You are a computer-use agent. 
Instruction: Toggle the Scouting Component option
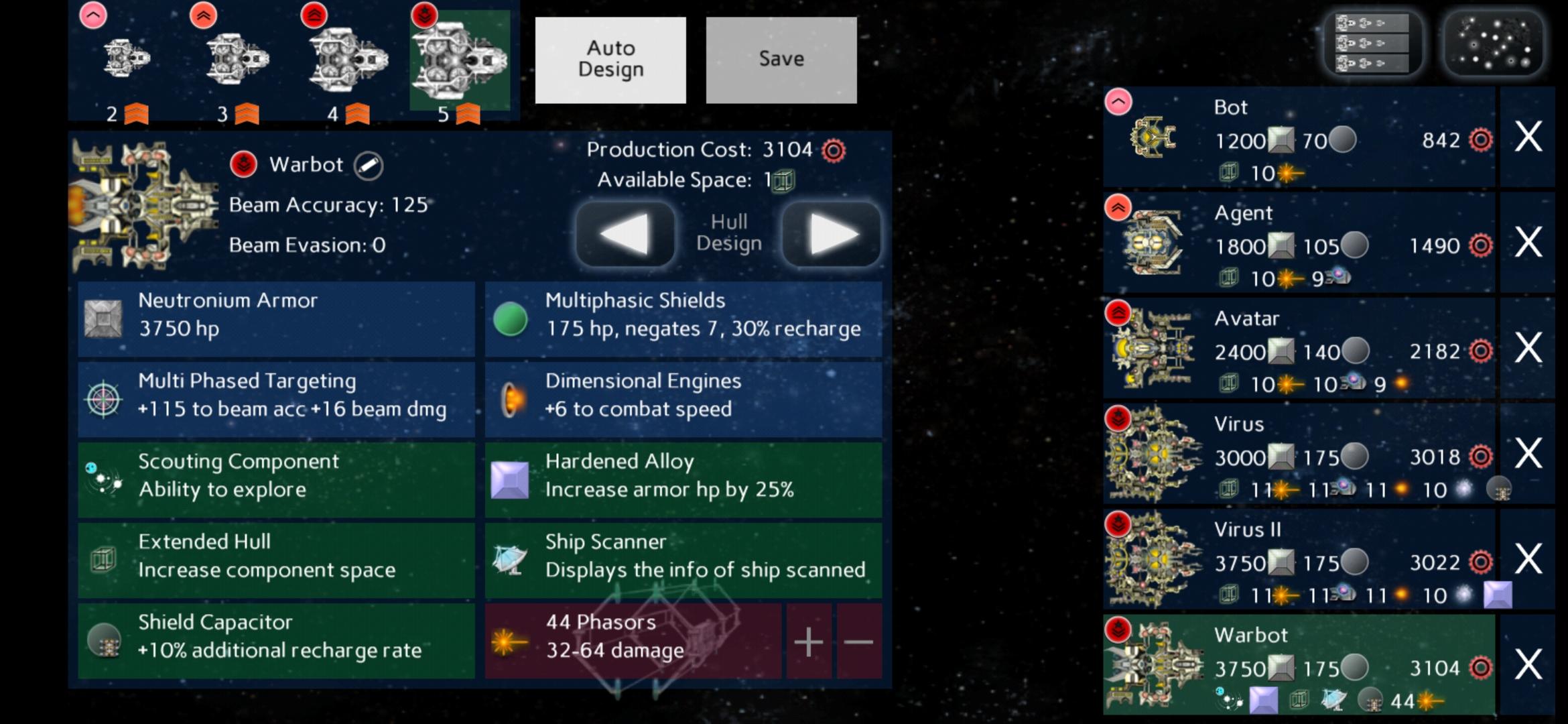276,480
